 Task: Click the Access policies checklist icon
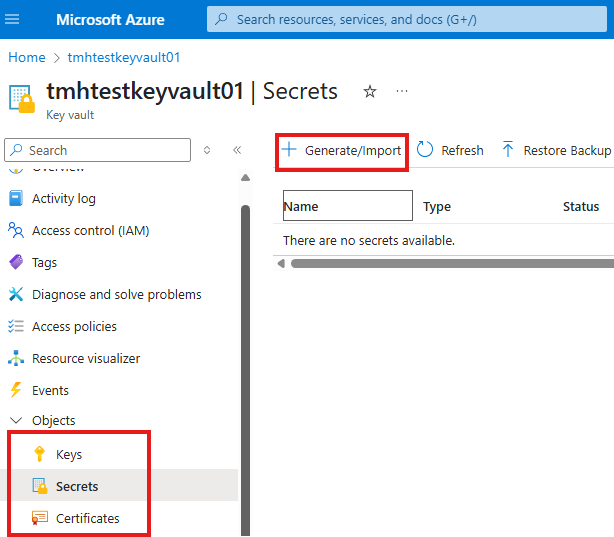coord(16,326)
